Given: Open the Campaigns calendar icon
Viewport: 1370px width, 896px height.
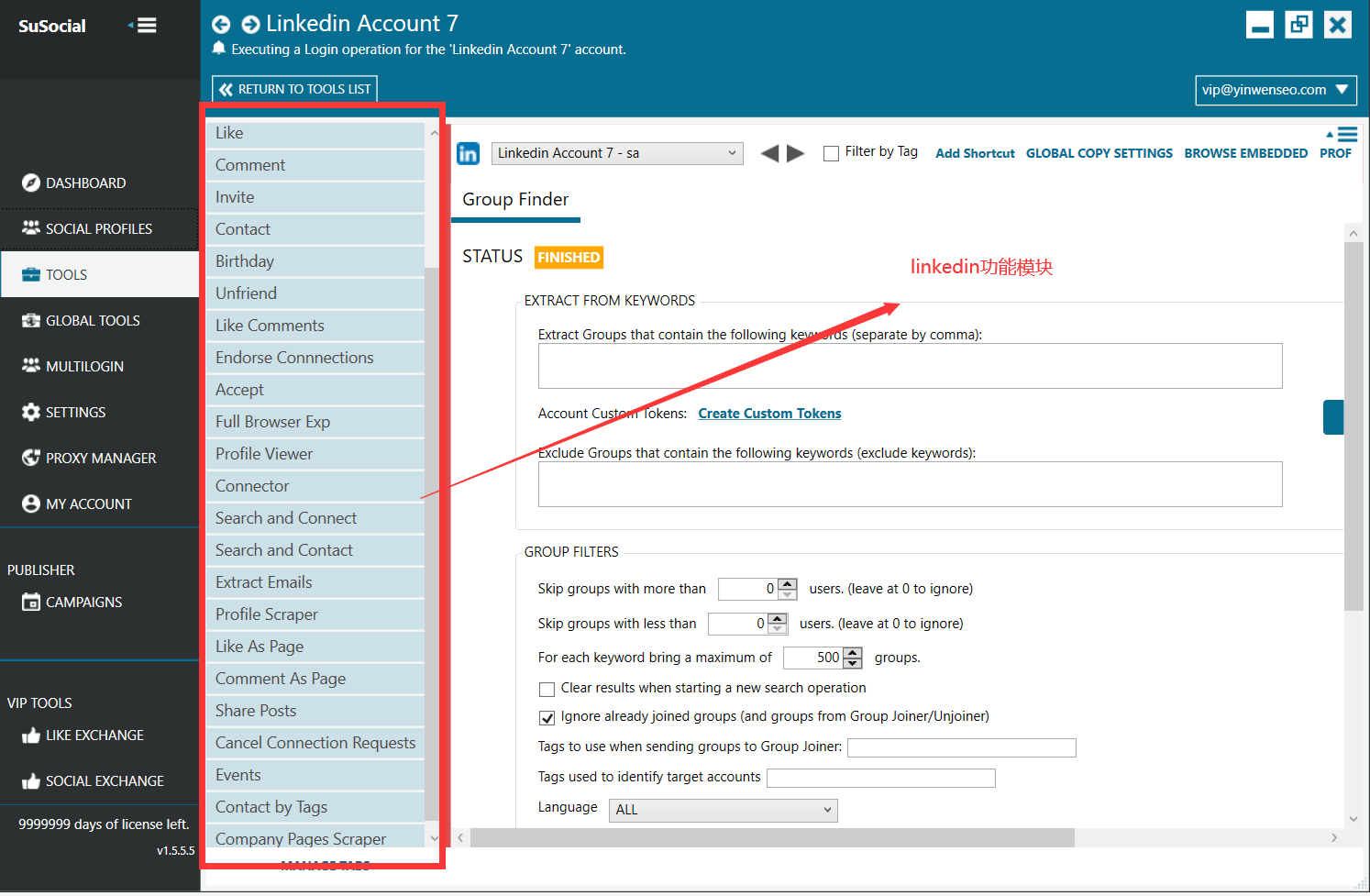Looking at the screenshot, I should 31,602.
